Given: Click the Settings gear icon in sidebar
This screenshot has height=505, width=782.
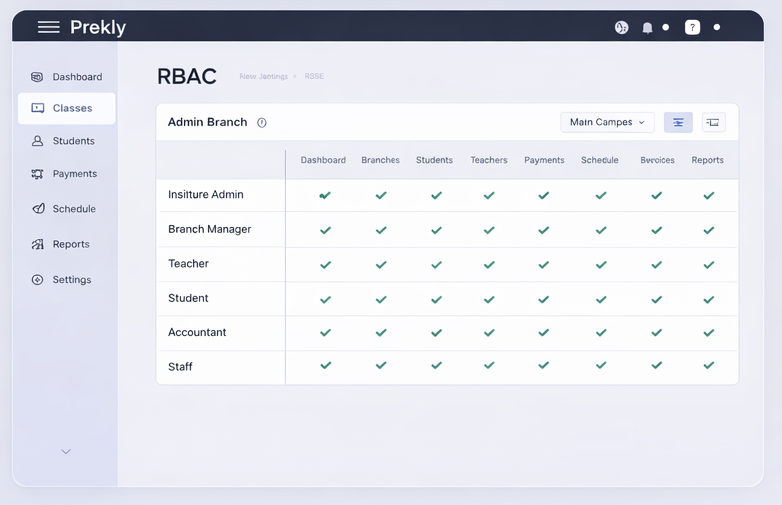Looking at the screenshot, I should [38, 280].
